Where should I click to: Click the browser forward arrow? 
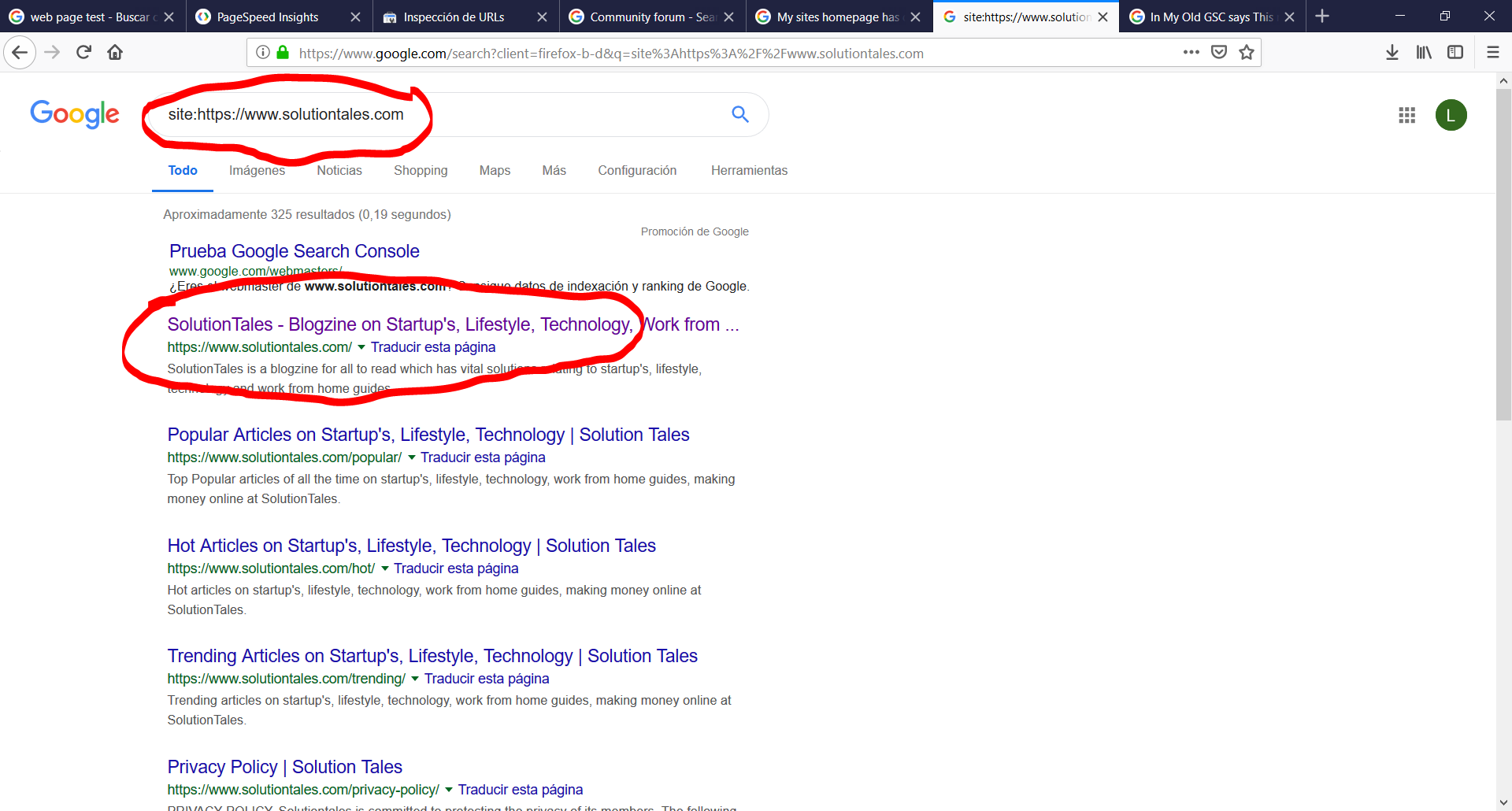(52, 53)
